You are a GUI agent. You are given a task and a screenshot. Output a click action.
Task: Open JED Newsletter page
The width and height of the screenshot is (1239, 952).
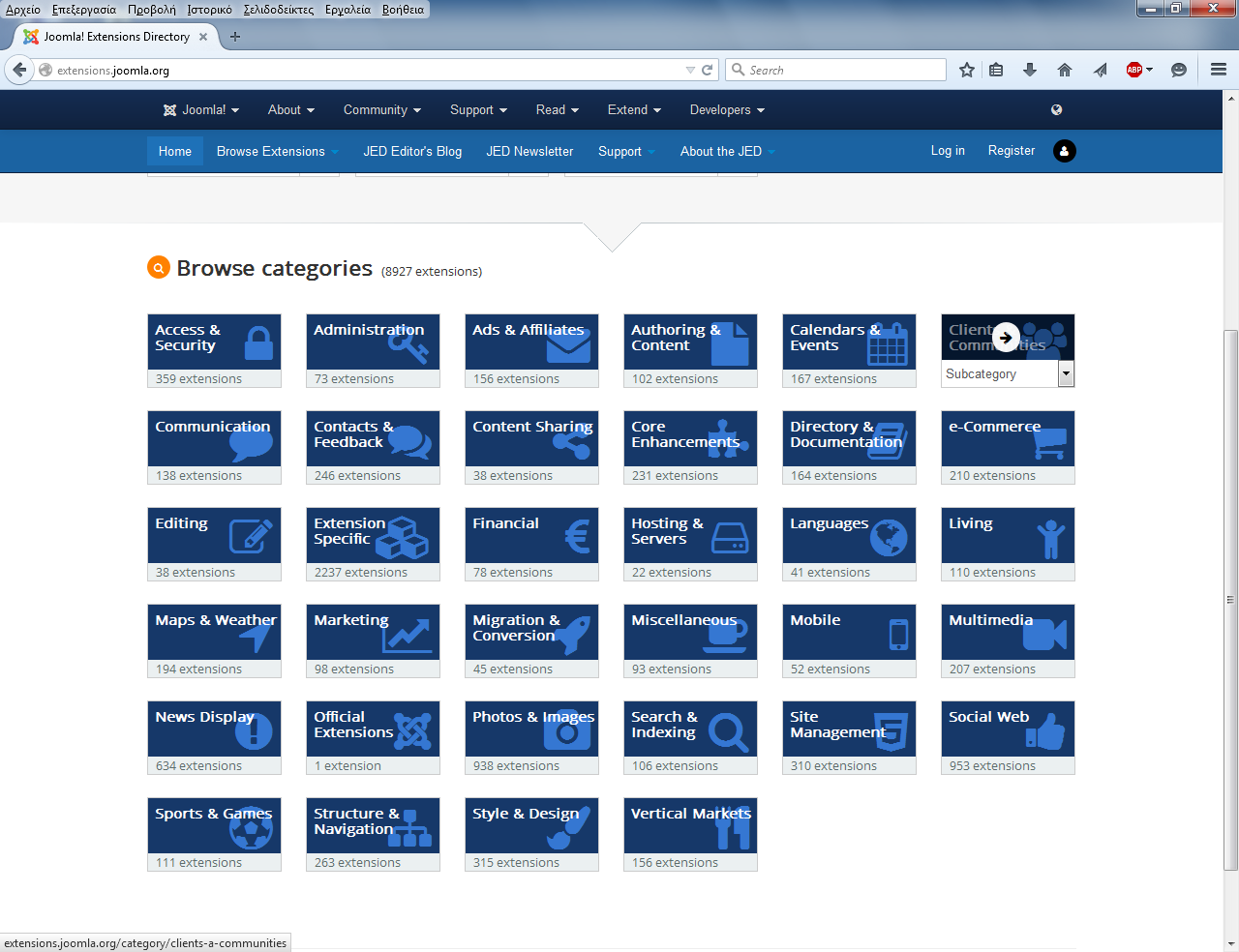coord(529,151)
